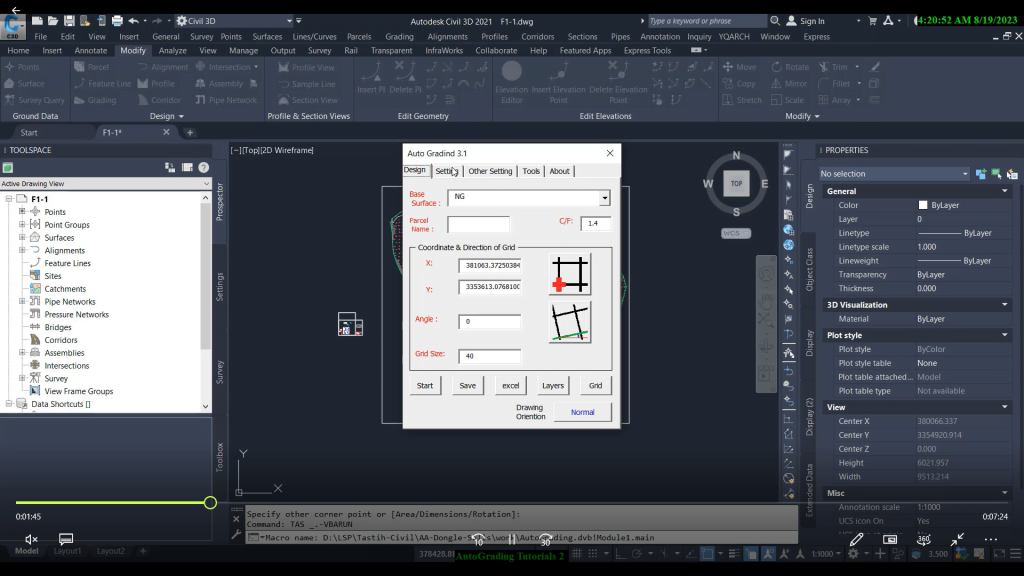Click the quick select icon in Properties
The width and height of the screenshot is (1024, 576).
tap(1012, 174)
